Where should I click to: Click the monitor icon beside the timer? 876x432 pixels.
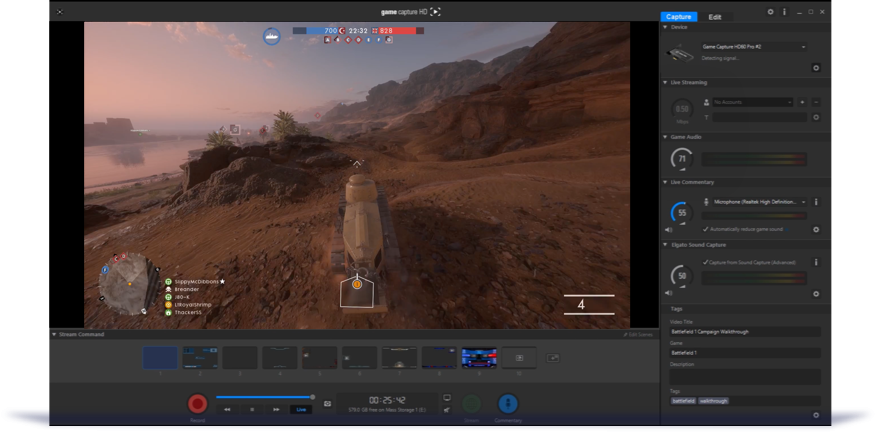coord(447,398)
